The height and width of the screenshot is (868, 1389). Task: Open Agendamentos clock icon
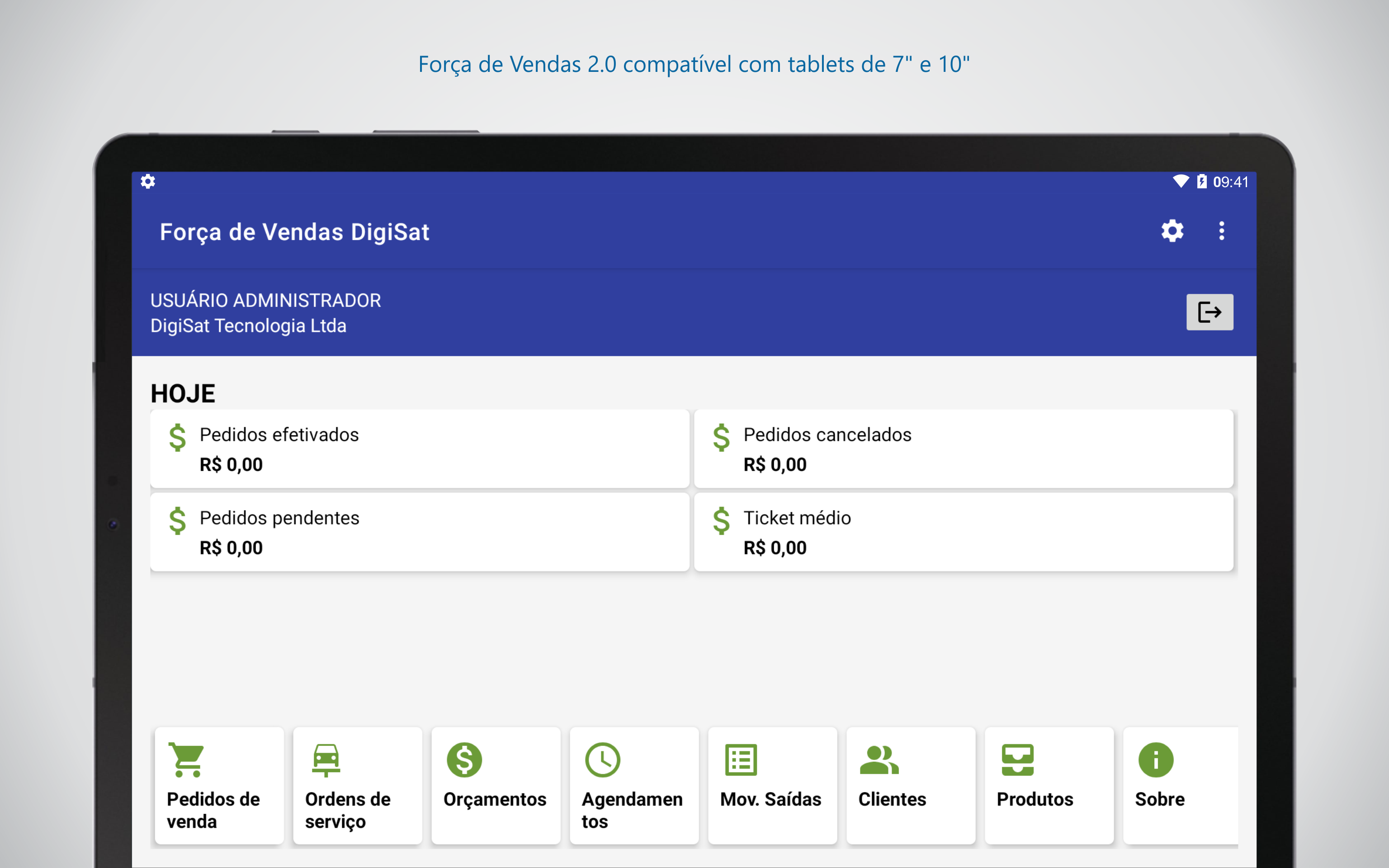pos(603,759)
